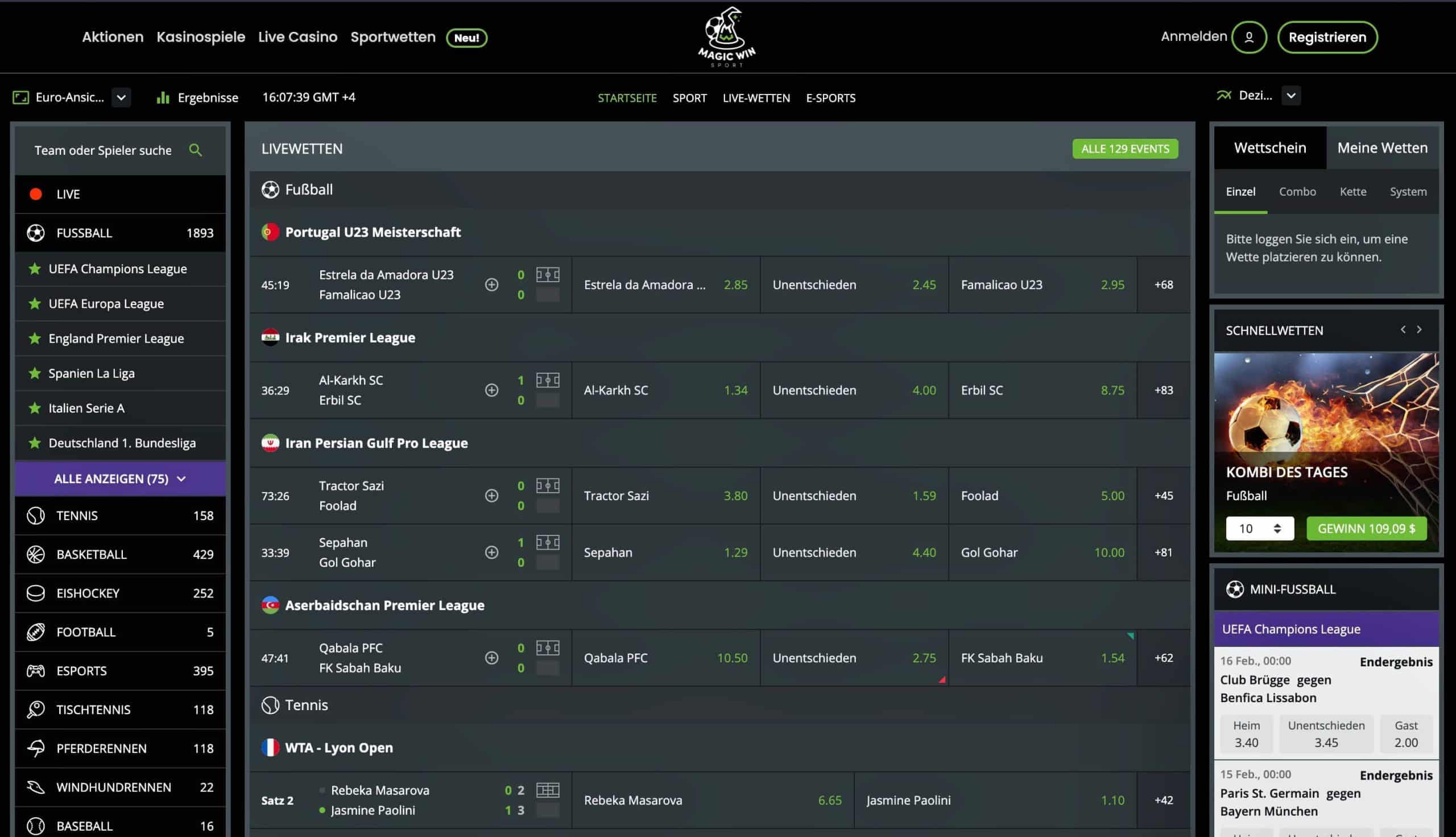This screenshot has height=837, width=1456.
Task: Click the Magic Win Sport logo
Action: coord(727,37)
